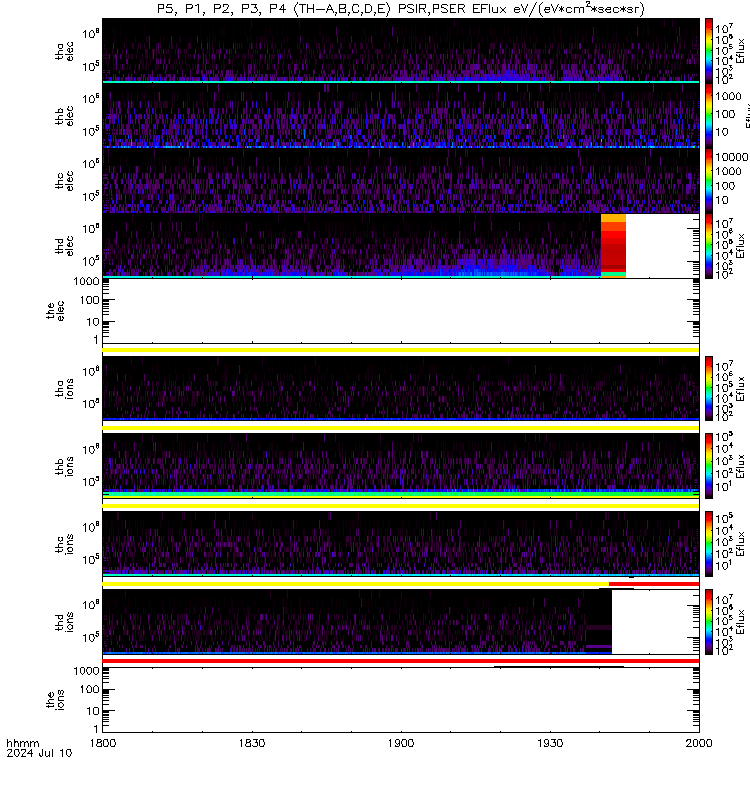Select the 'tha ions' panel label
The image size is (750, 800).
pyautogui.click(x=64, y=389)
